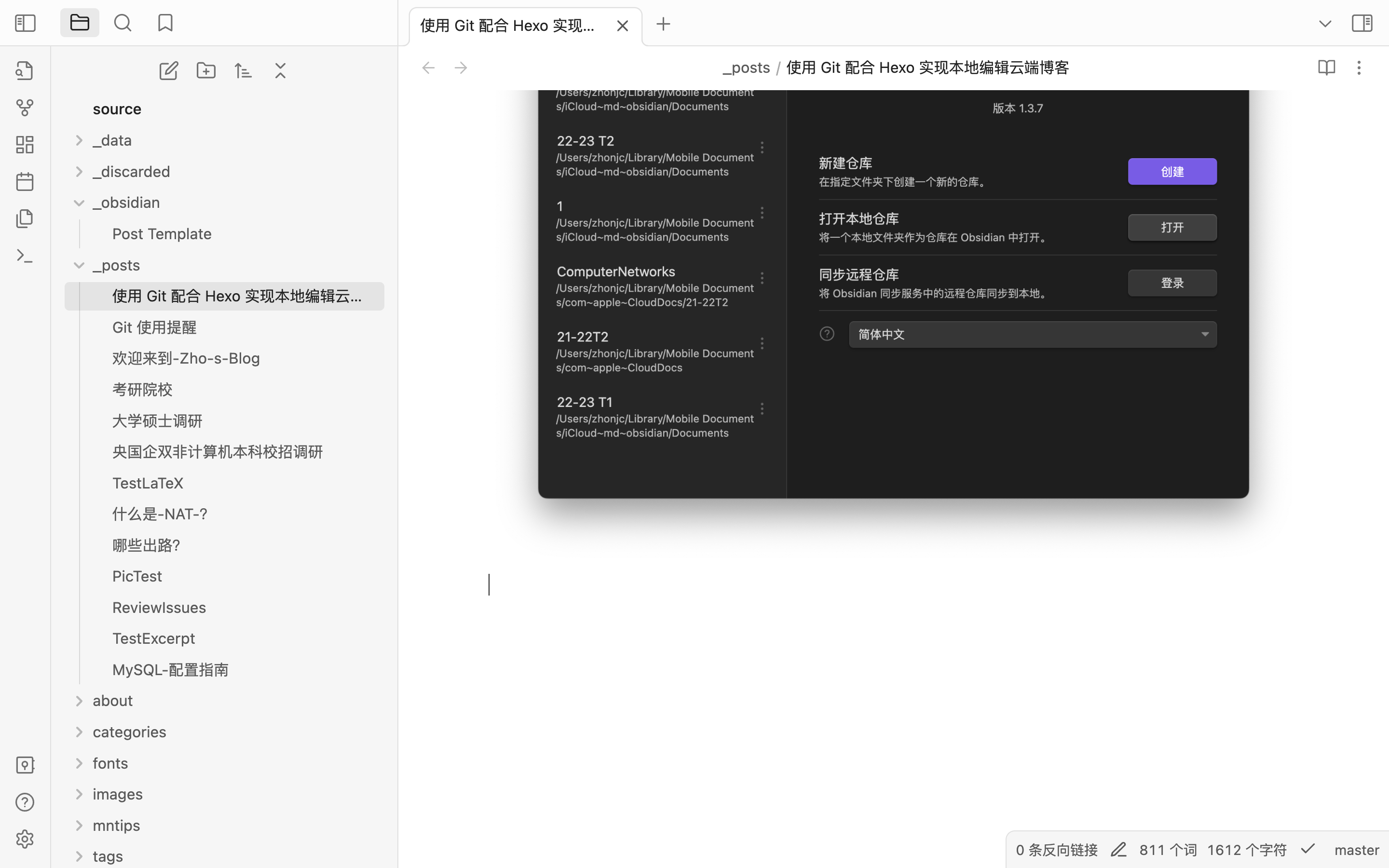This screenshot has width=1389, height=868.
Task: Toggle the left sidebar open or closed
Action: (x=25, y=23)
